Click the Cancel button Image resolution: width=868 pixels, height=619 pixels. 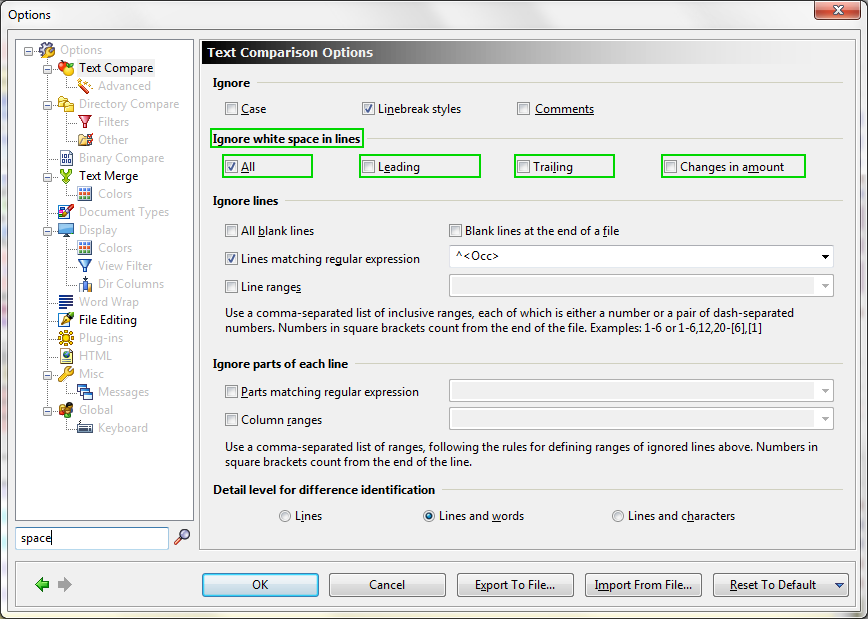387,585
